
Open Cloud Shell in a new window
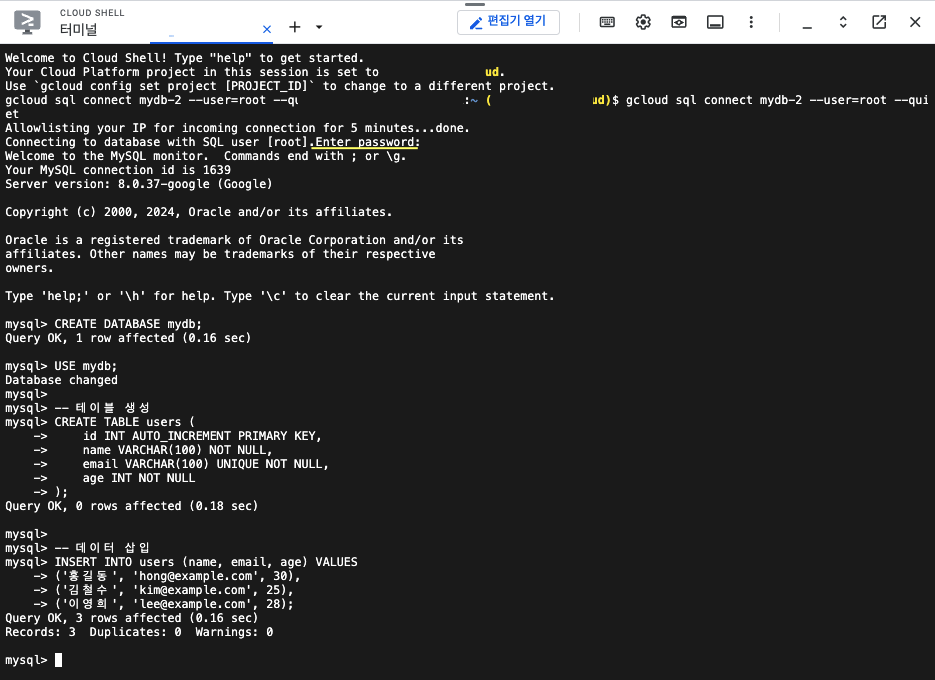(879, 22)
